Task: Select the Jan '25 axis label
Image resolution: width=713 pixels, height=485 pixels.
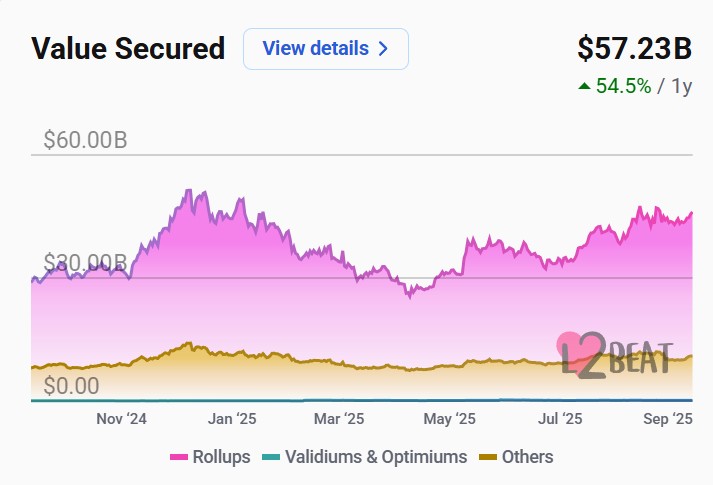Action: click(x=232, y=419)
